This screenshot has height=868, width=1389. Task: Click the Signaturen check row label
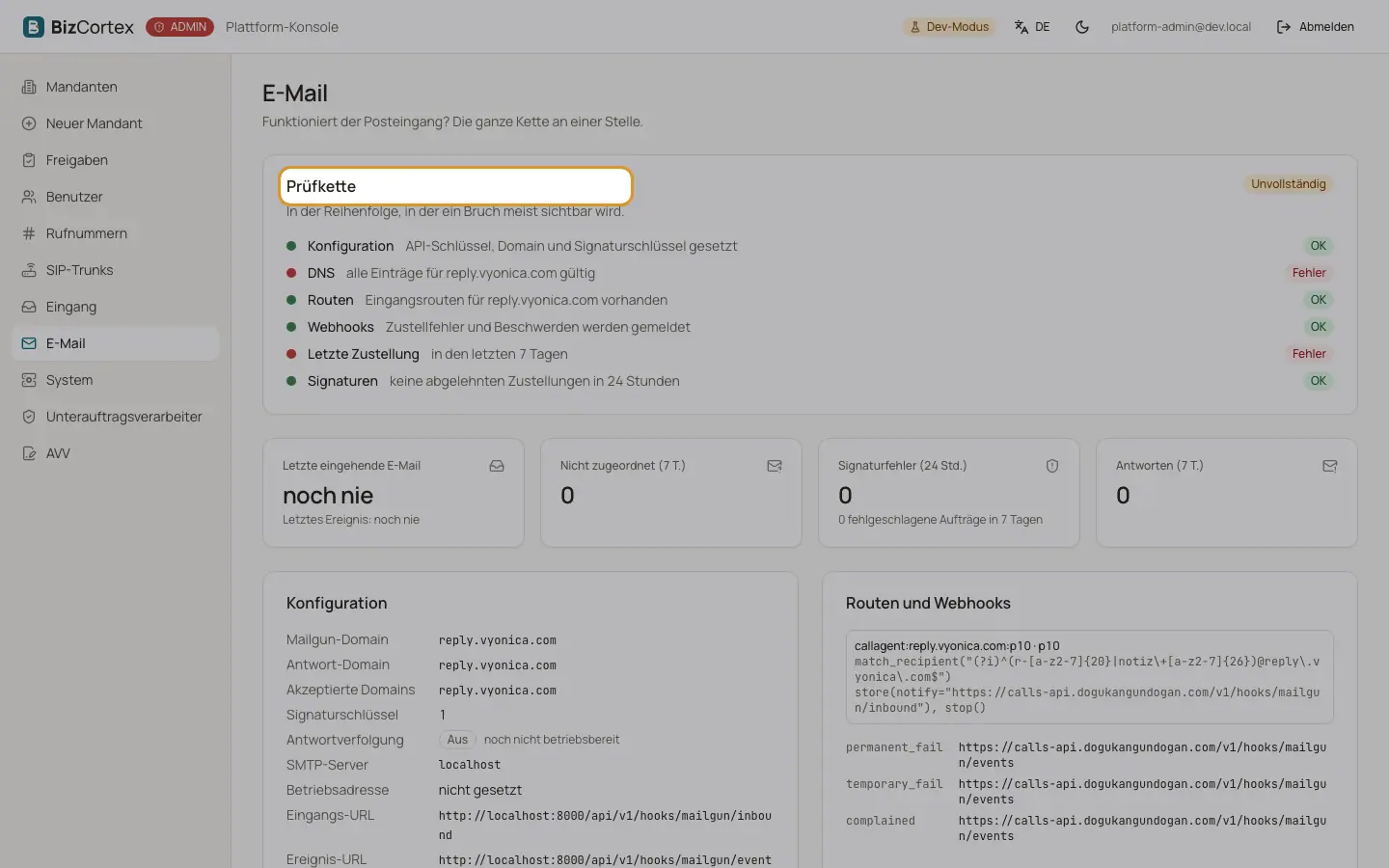coord(342,381)
